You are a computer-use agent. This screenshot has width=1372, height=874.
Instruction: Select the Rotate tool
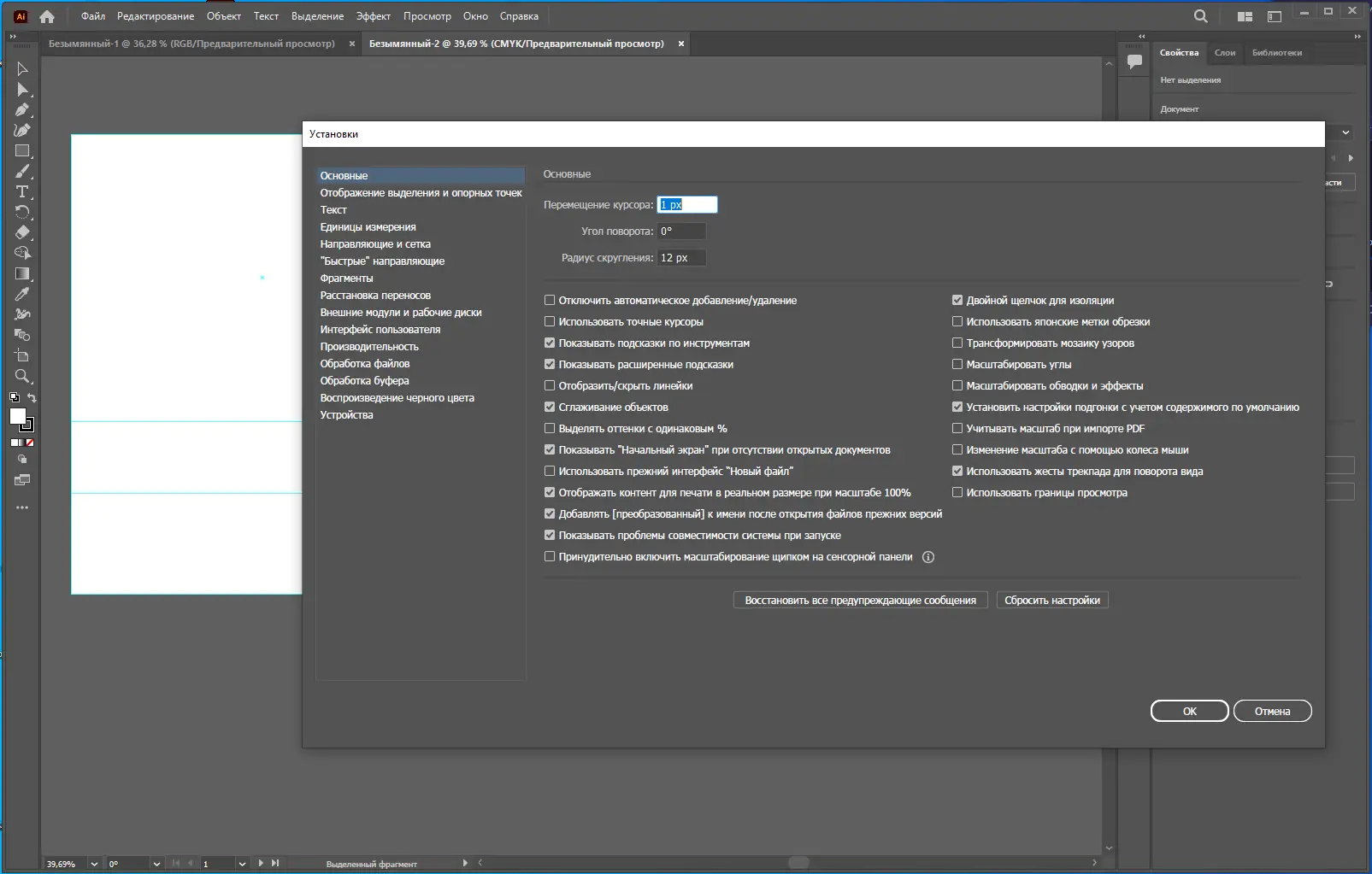click(22, 213)
